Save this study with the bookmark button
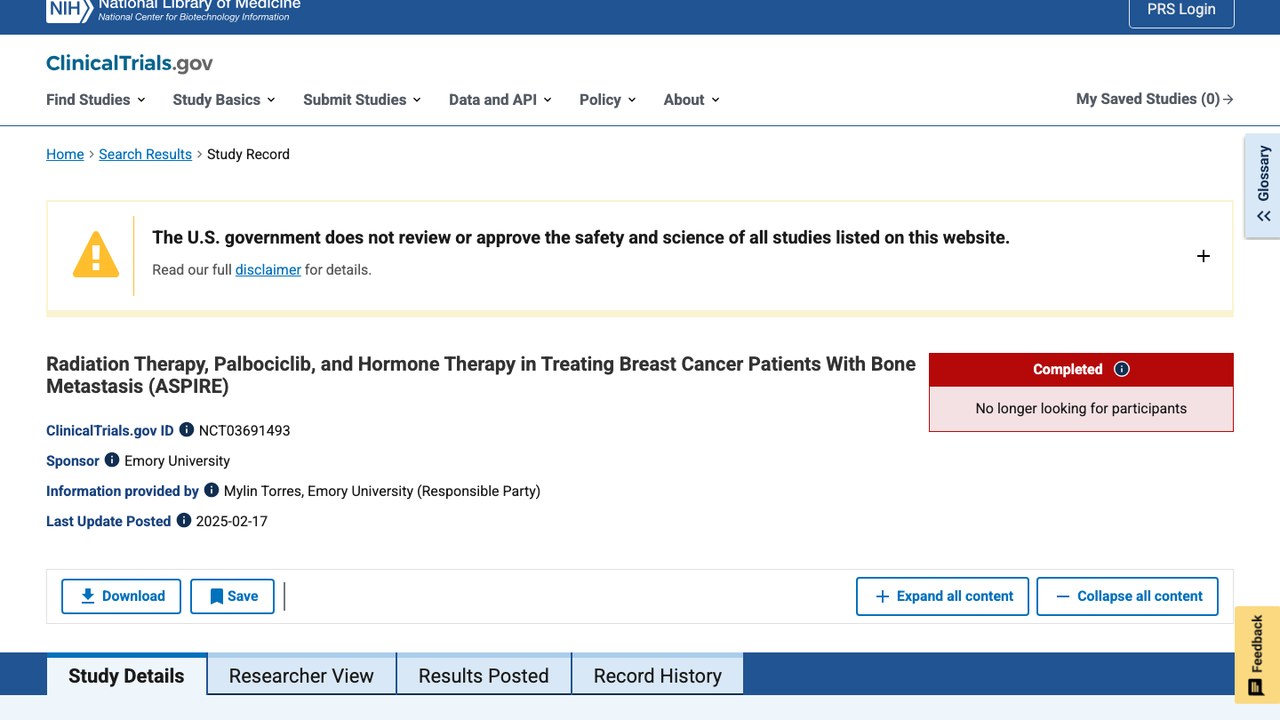1280x720 pixels. (232, 596)
